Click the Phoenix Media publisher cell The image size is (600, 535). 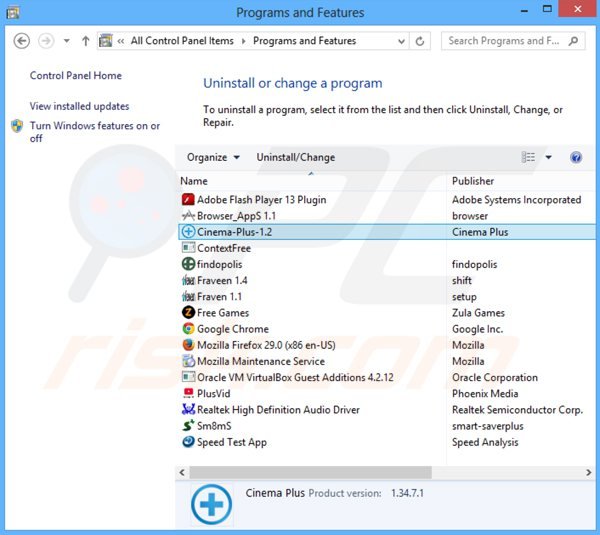[x=485, y=393]
